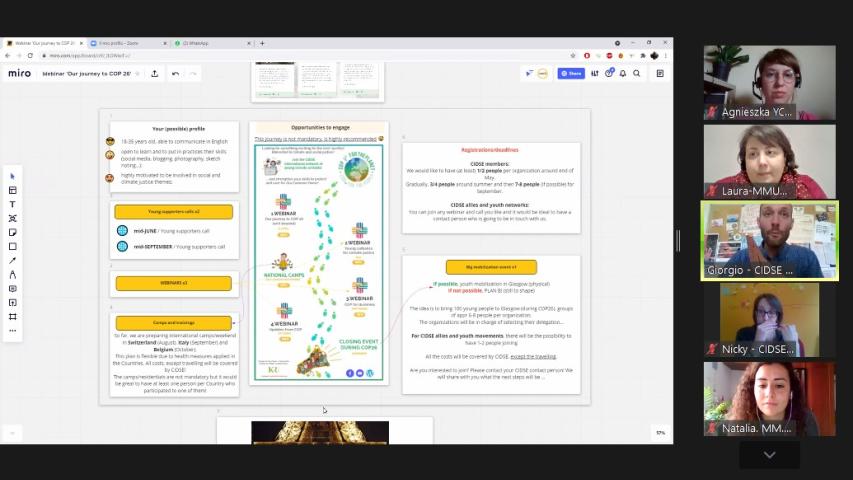Select the Sticky note tool
Image resolution: width=853 pixels, height=480 pixels.
[x=13, y=232]
